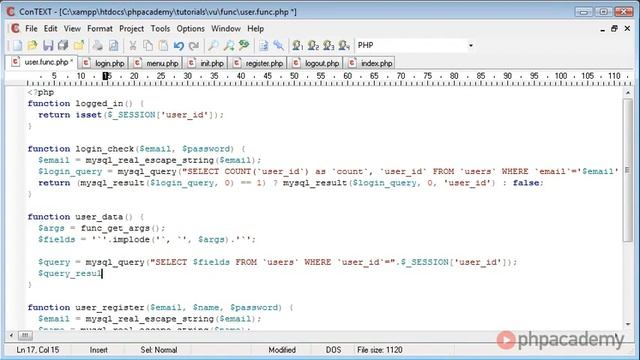
Task: Click the vertical scrollbar down arrow
Action: pos(628,324)
